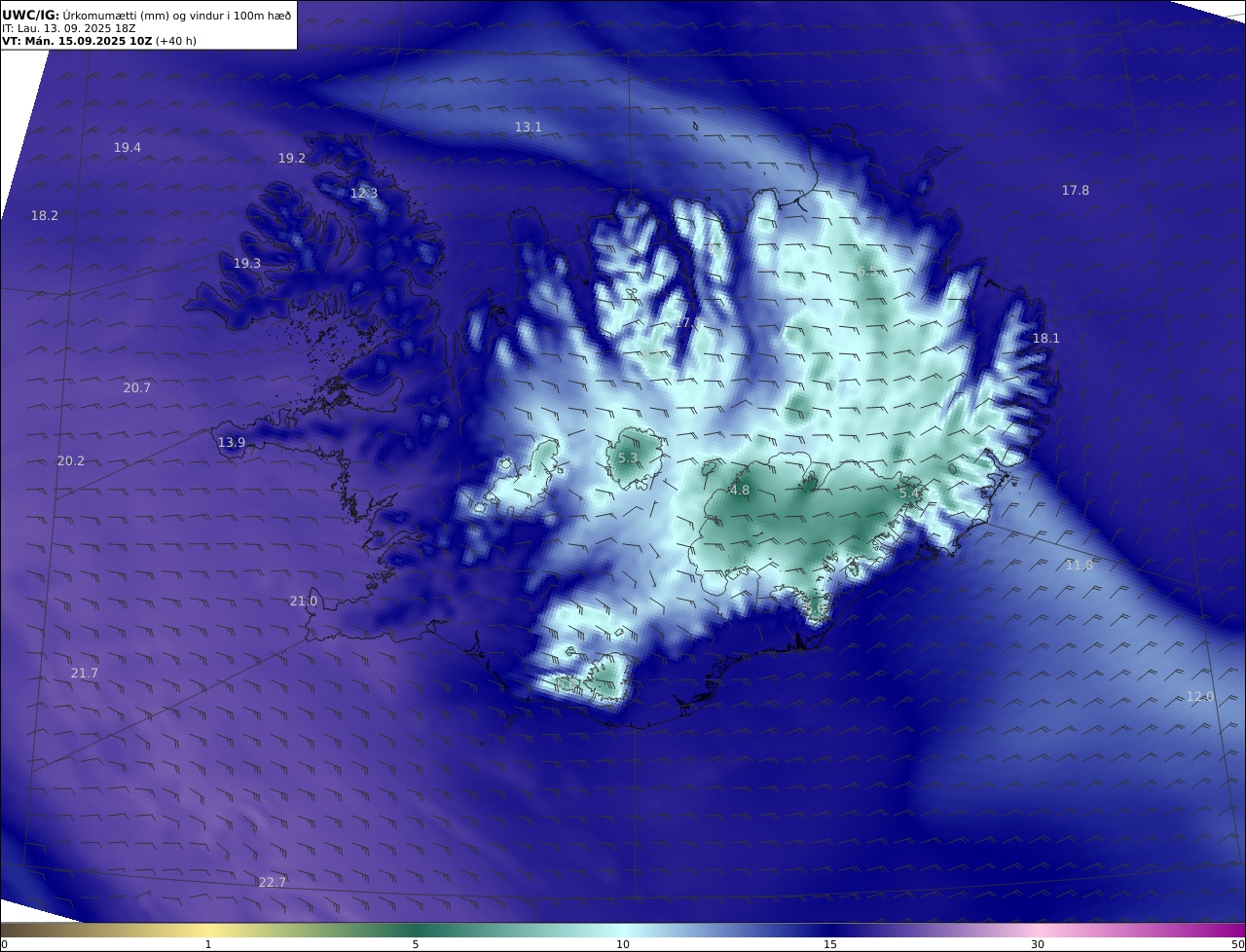This screenshot has width=1246, height=952.
Task: Click the 5.3 value on the glacier
Action: coord(628,458)
